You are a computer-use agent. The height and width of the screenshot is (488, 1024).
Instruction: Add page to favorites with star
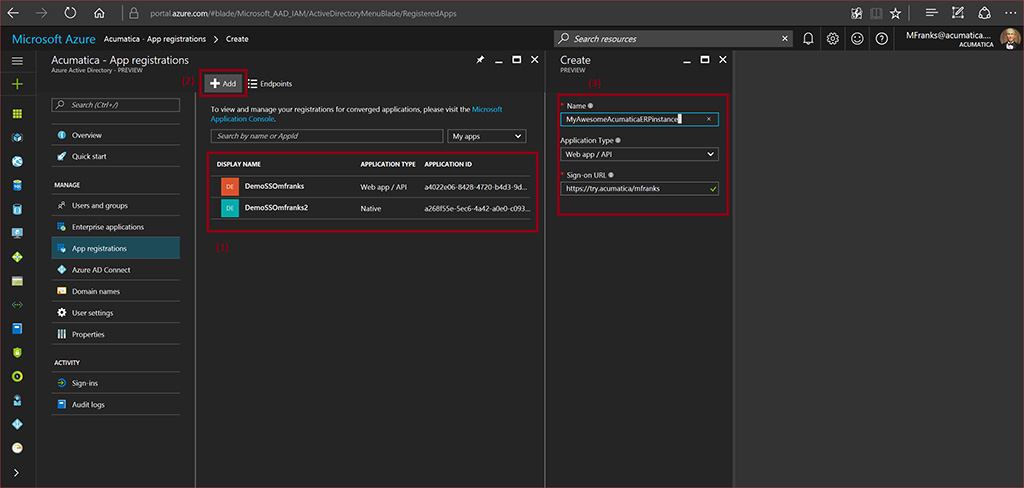pyautogui.click(x=895, y=12)
